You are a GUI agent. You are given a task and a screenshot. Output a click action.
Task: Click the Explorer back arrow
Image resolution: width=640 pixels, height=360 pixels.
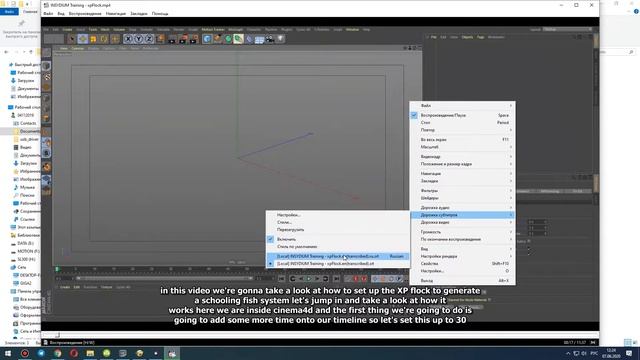point(6,52)
